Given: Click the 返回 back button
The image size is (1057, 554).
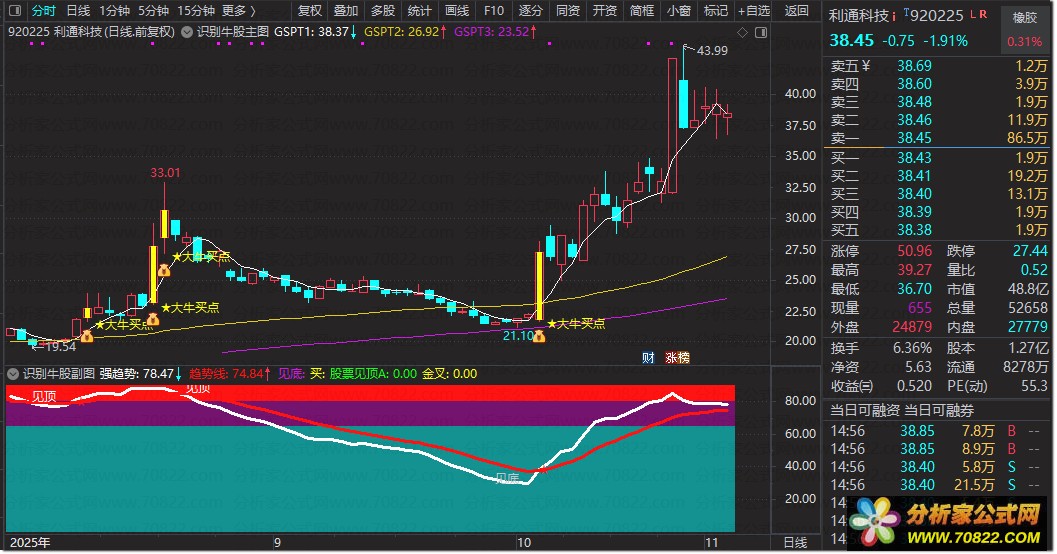Looking at the screenshot, I should pyautogui.click(x=796, y=11).
